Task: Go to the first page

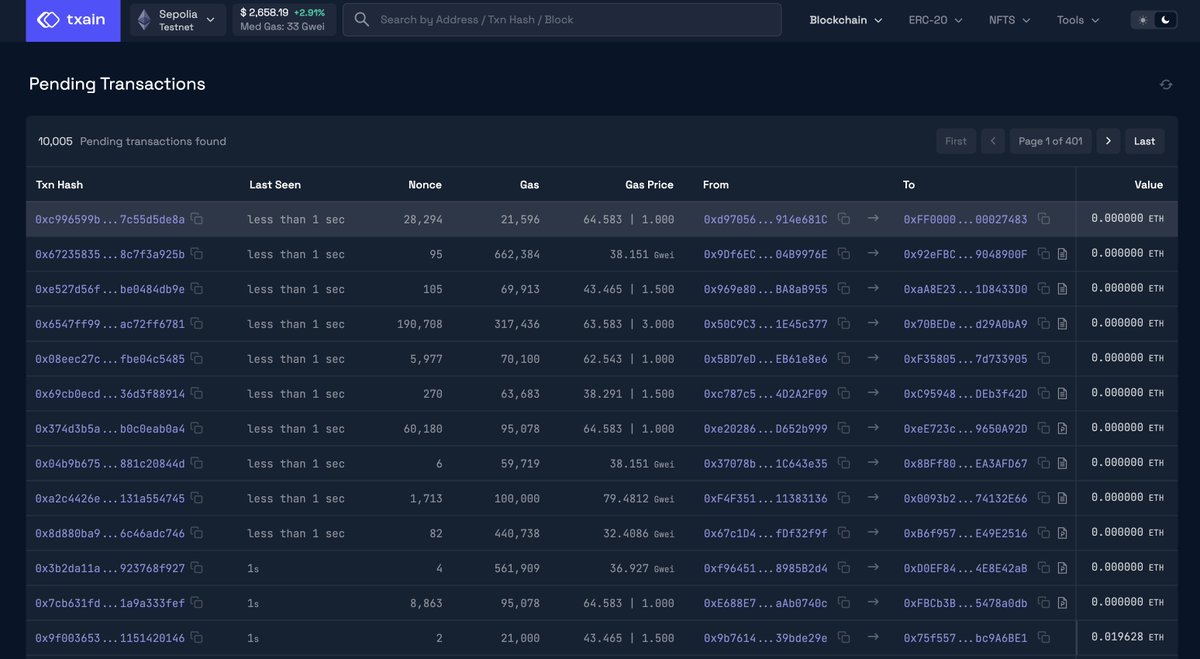Action: [956, 141]
